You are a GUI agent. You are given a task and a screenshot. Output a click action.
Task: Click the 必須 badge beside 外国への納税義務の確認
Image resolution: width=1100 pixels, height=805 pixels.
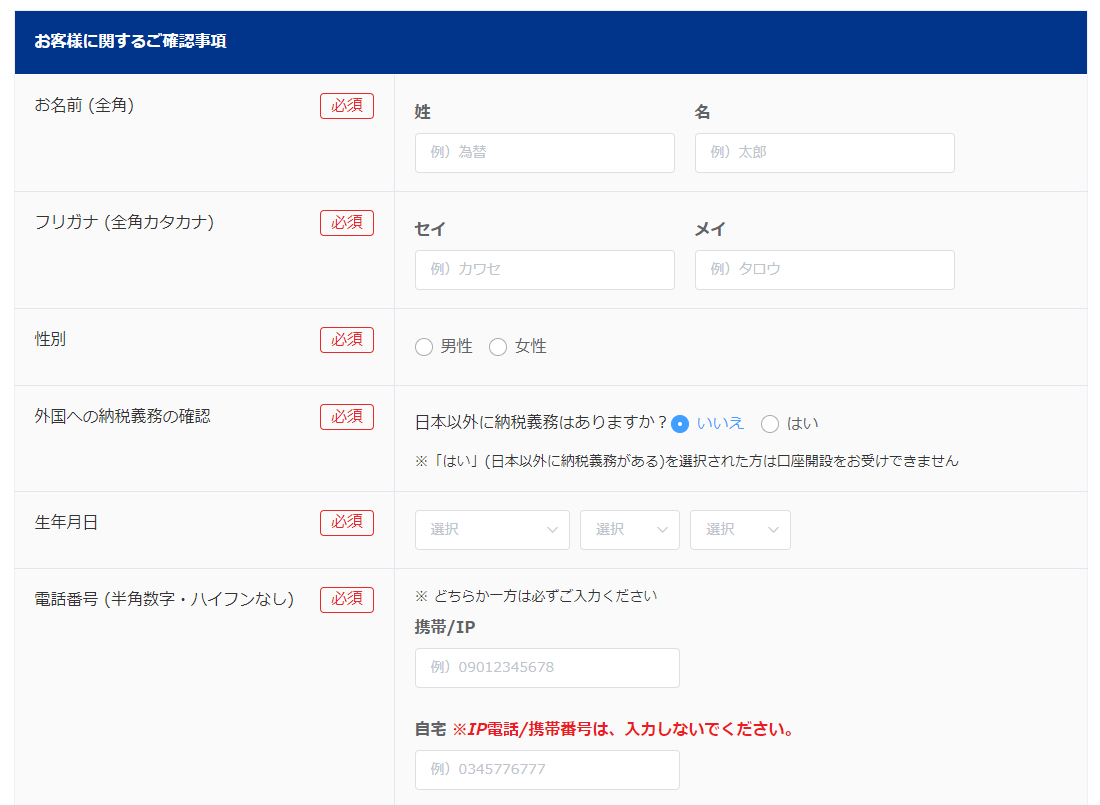point(347,417)
